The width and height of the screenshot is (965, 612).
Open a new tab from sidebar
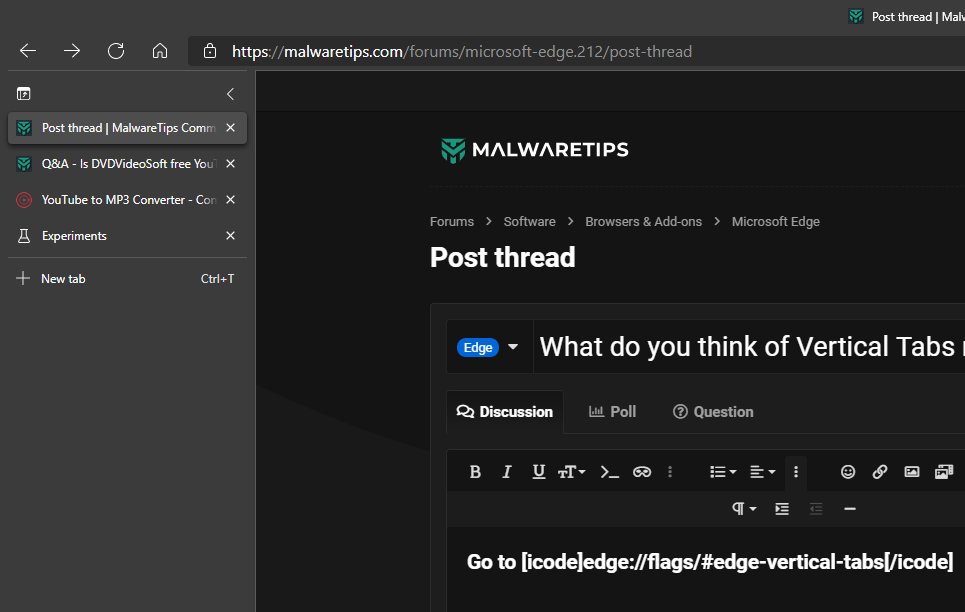coord(127,278)
